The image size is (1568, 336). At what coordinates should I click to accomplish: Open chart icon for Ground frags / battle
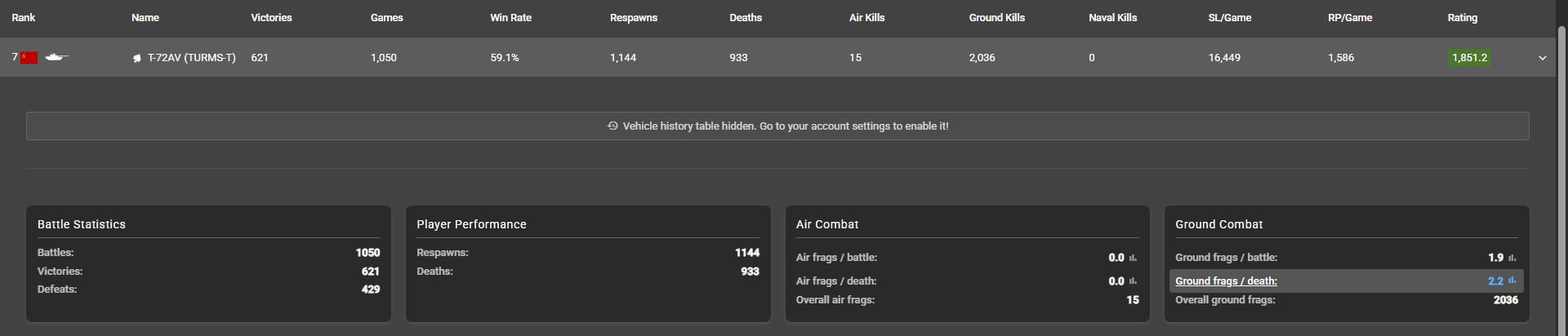(1512, 258)
